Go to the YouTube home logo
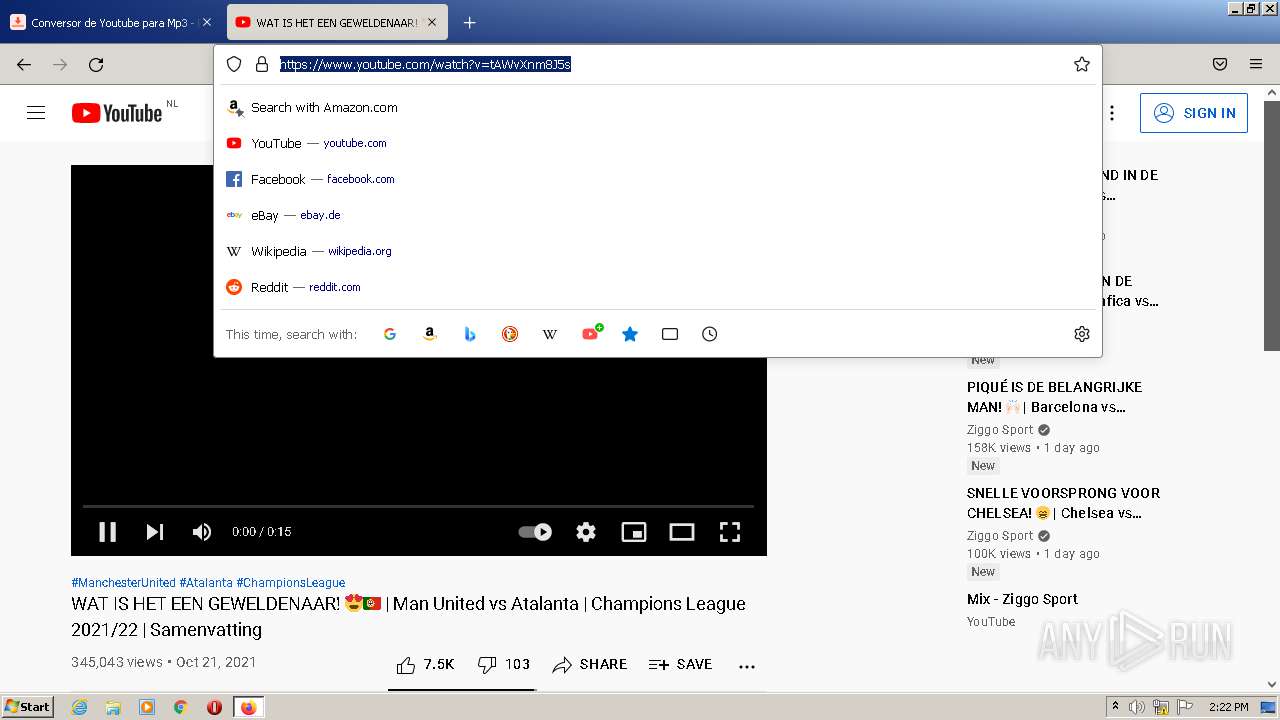 pos(117,113)
